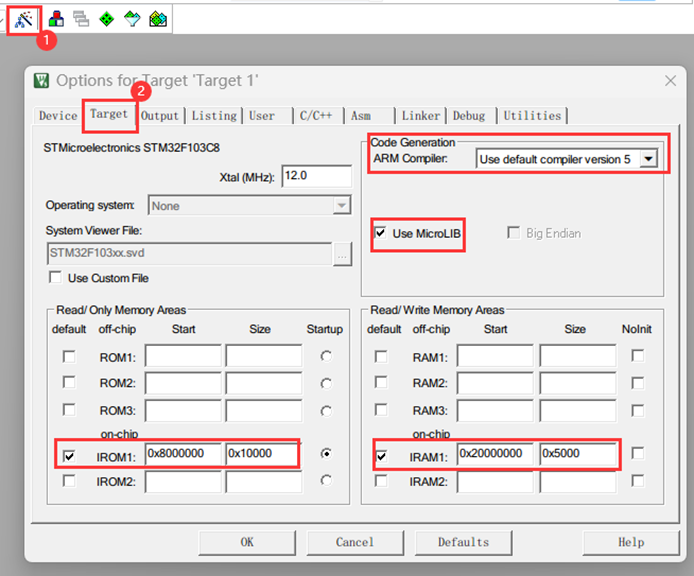Open the Output tab
Screen dimensions: 694x576
tap(160, 116)
